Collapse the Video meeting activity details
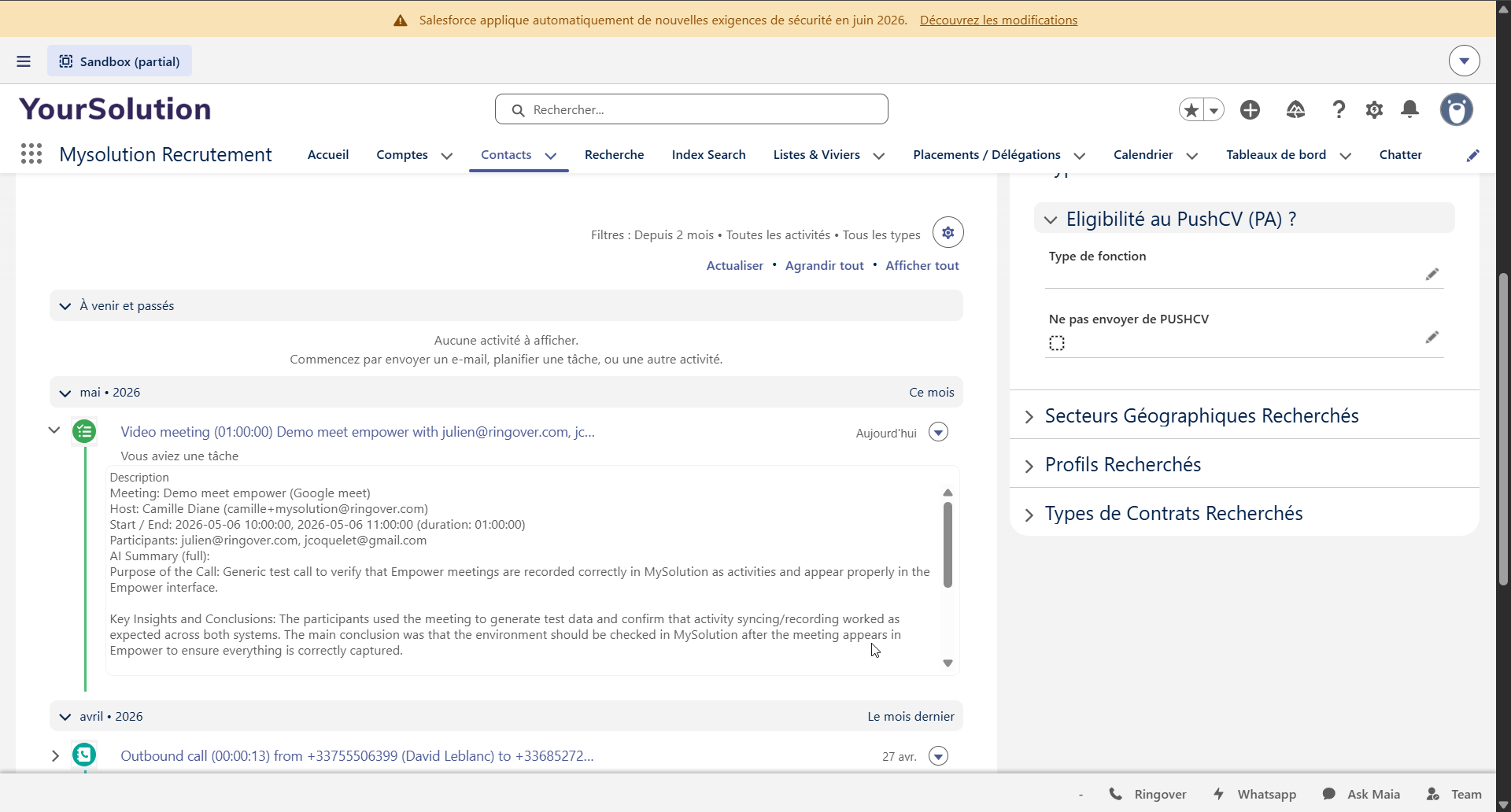1511x812 pixels. click(x=54, y=430)
